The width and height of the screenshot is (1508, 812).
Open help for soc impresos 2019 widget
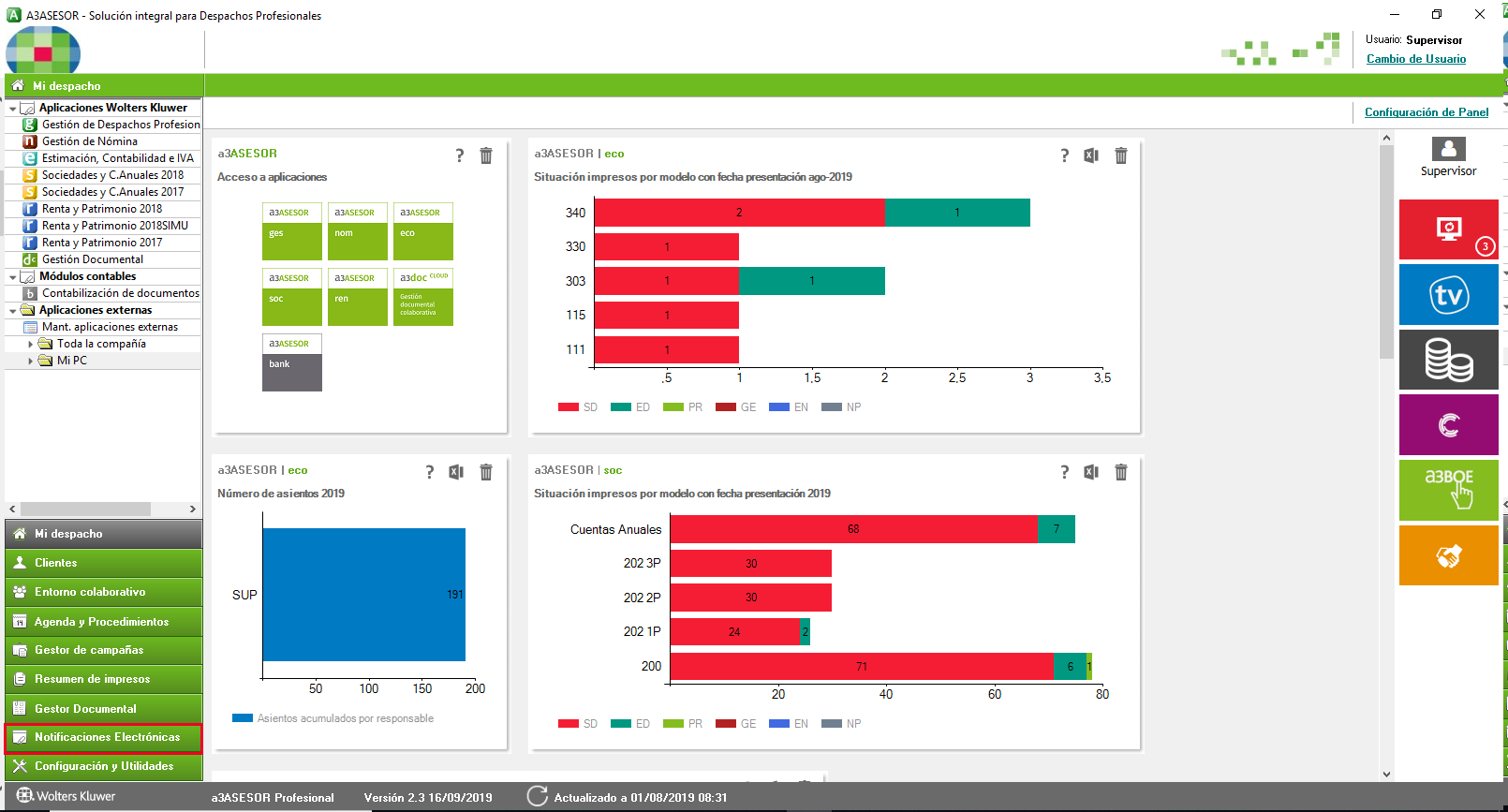(x=1065, y=472)
